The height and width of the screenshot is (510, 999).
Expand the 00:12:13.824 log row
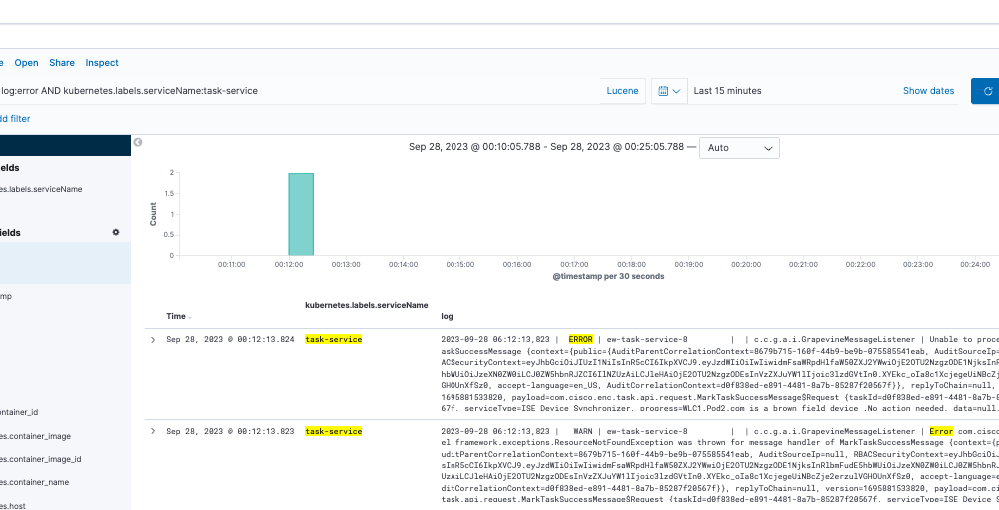coord(153,340)
